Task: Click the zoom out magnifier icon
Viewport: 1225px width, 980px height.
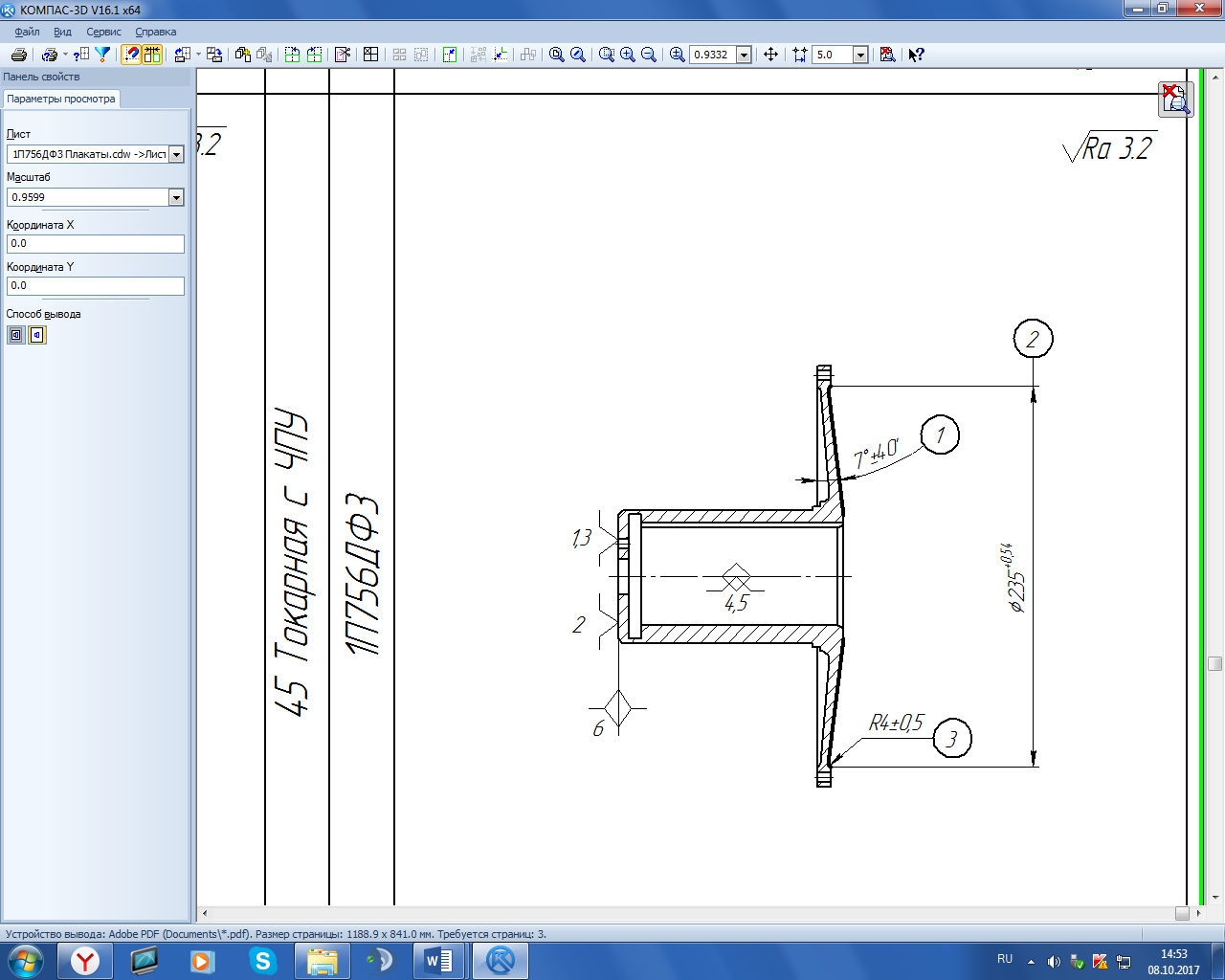Action: click(649, 55)
